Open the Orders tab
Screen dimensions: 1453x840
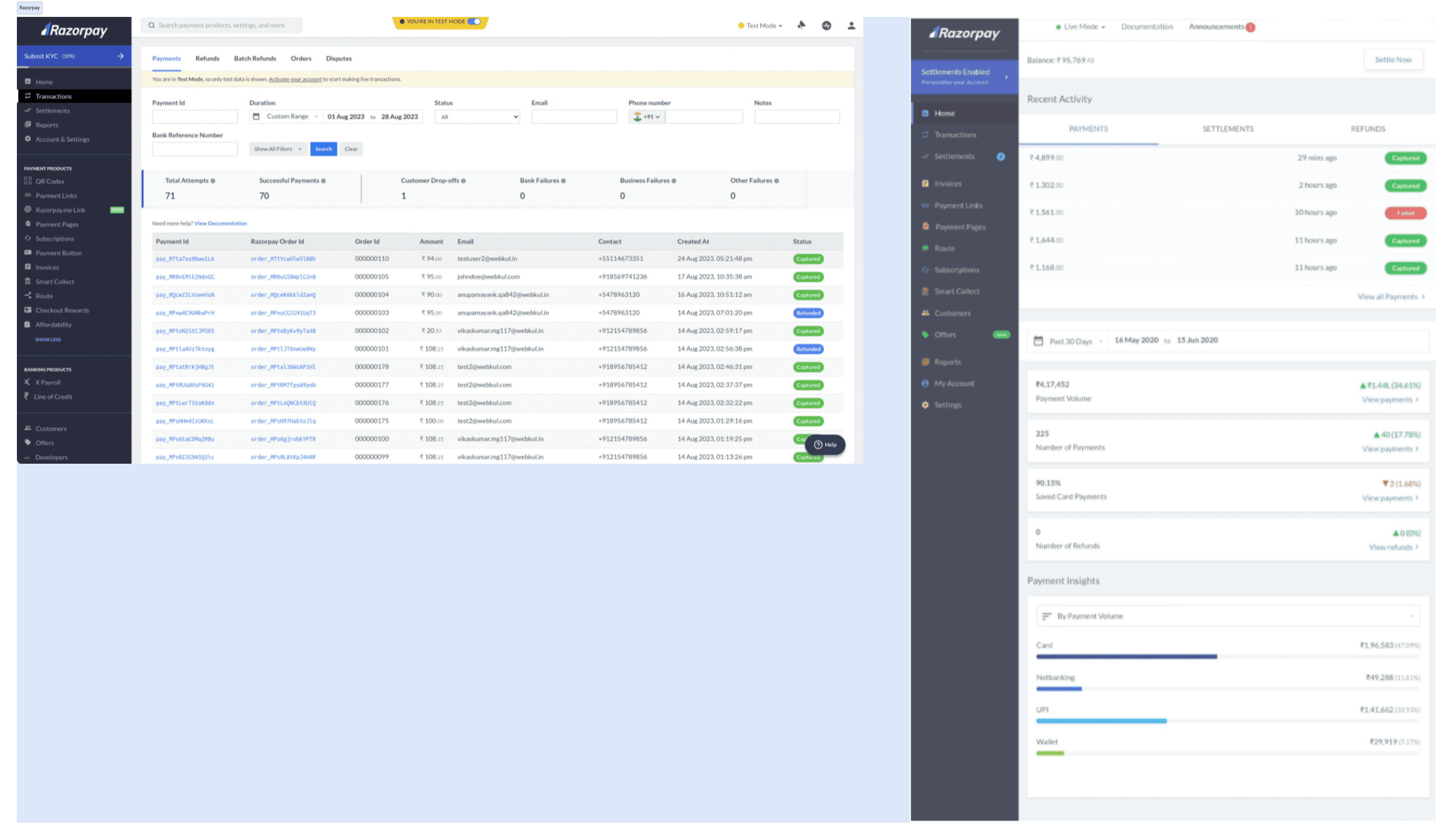tap(301, 58)
